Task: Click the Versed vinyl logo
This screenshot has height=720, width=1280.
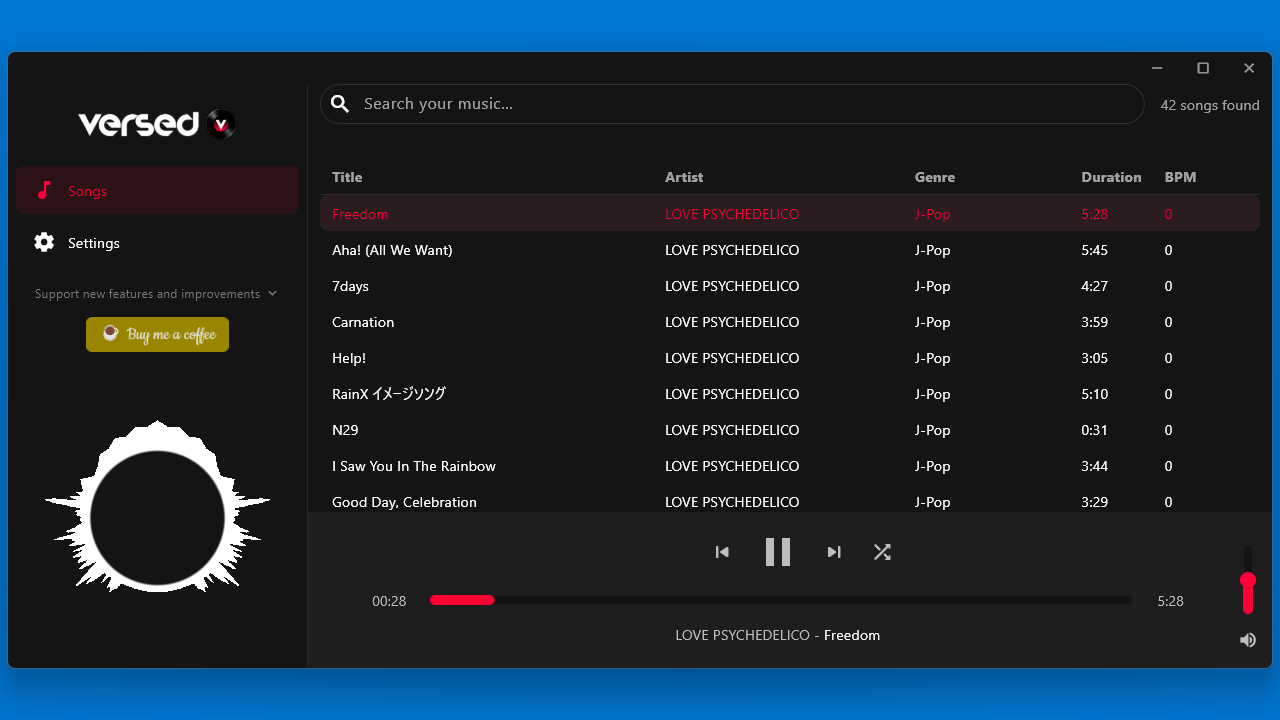Action: coord(222,124)
